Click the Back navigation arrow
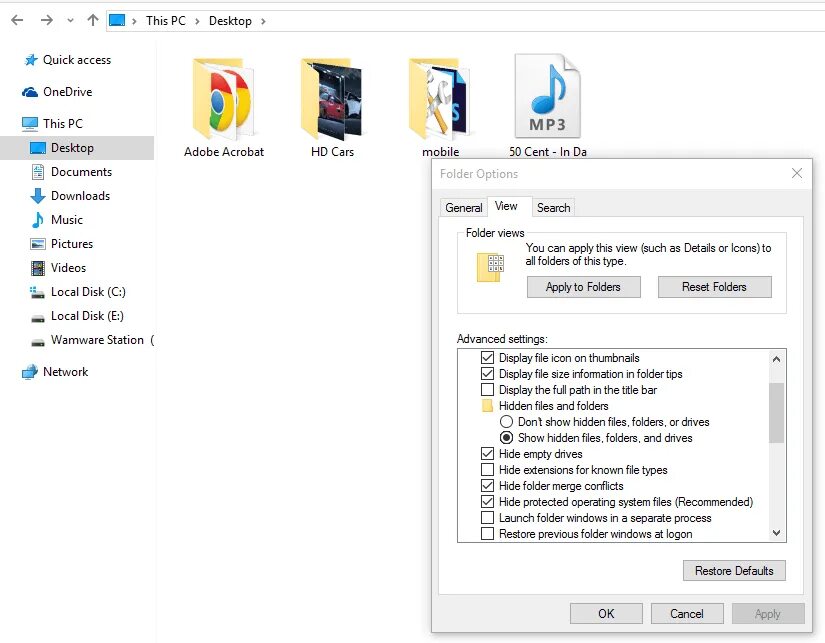This screenshot has height=643, width=825. 17,21
